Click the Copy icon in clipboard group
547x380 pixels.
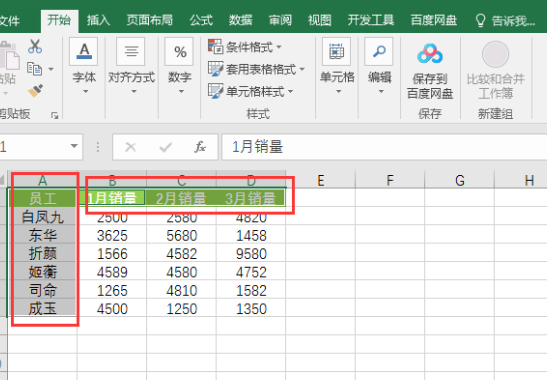(34, 69)
